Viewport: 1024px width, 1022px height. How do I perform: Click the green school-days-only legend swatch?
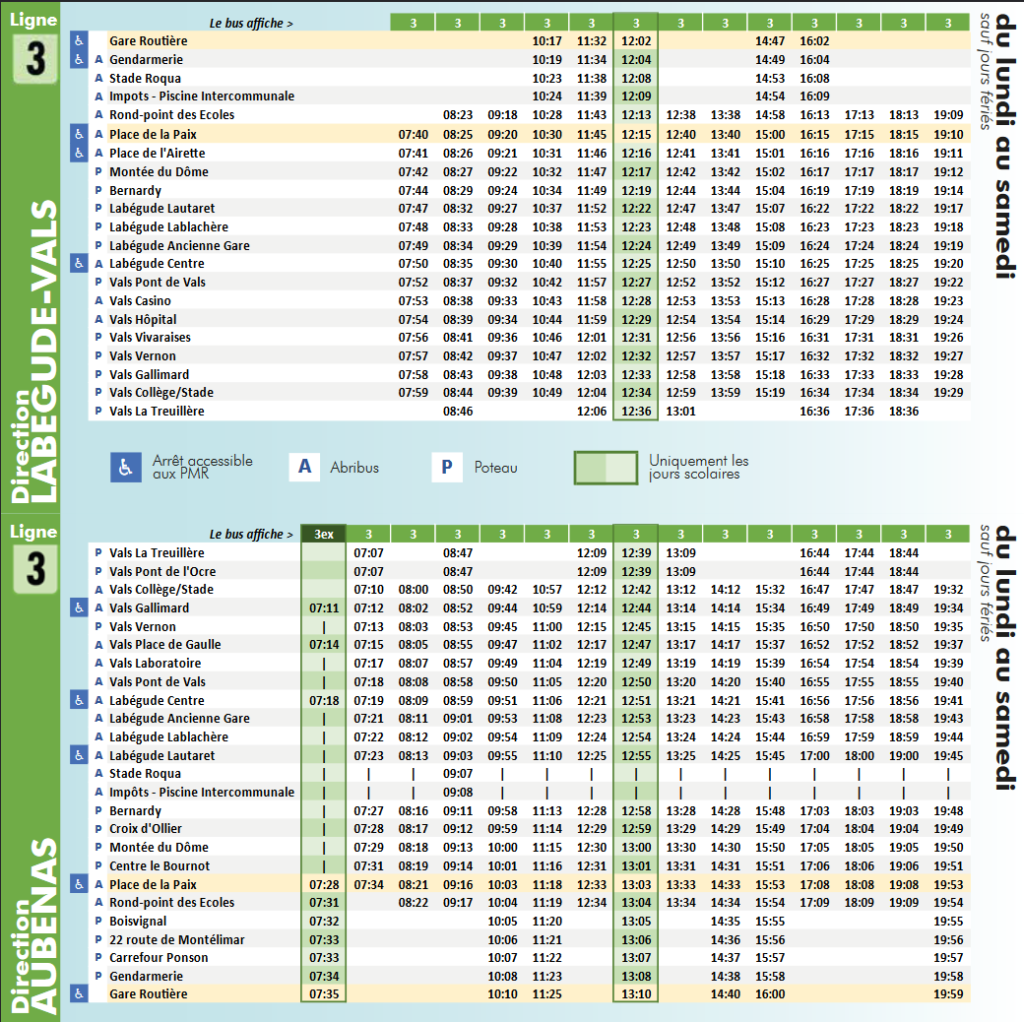605,468
